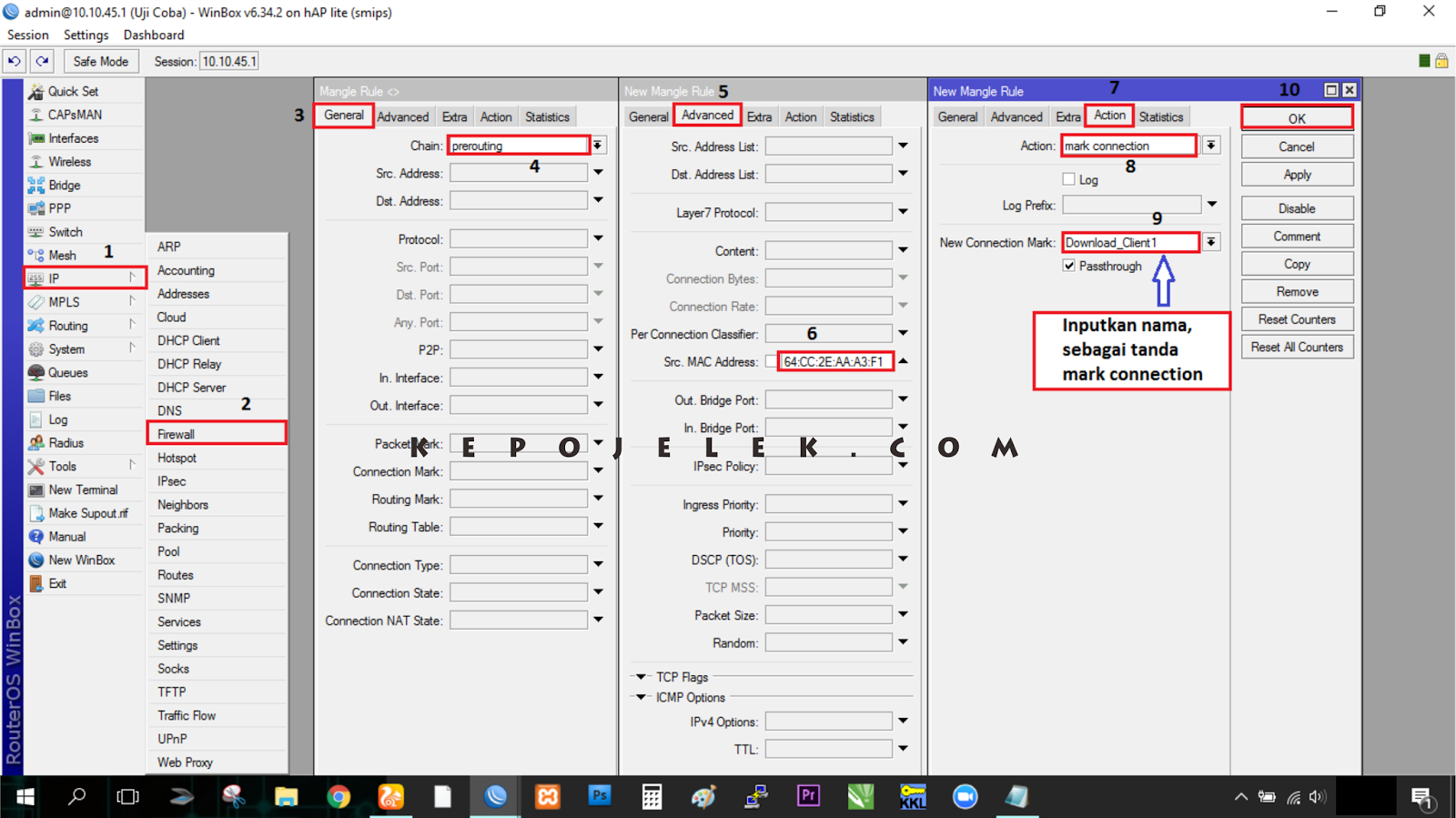Open CAPsMAN in sidebar
1456x818 pixels.
click(x=75, y=115)
